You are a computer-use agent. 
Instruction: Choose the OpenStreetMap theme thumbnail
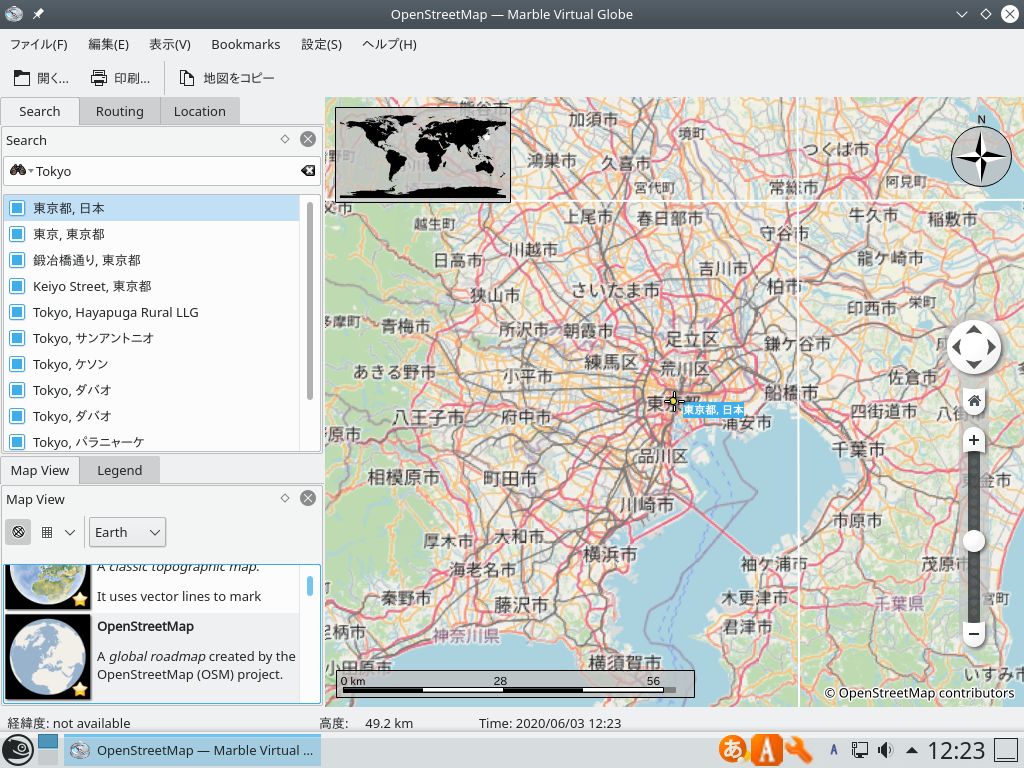click(48, 657)
